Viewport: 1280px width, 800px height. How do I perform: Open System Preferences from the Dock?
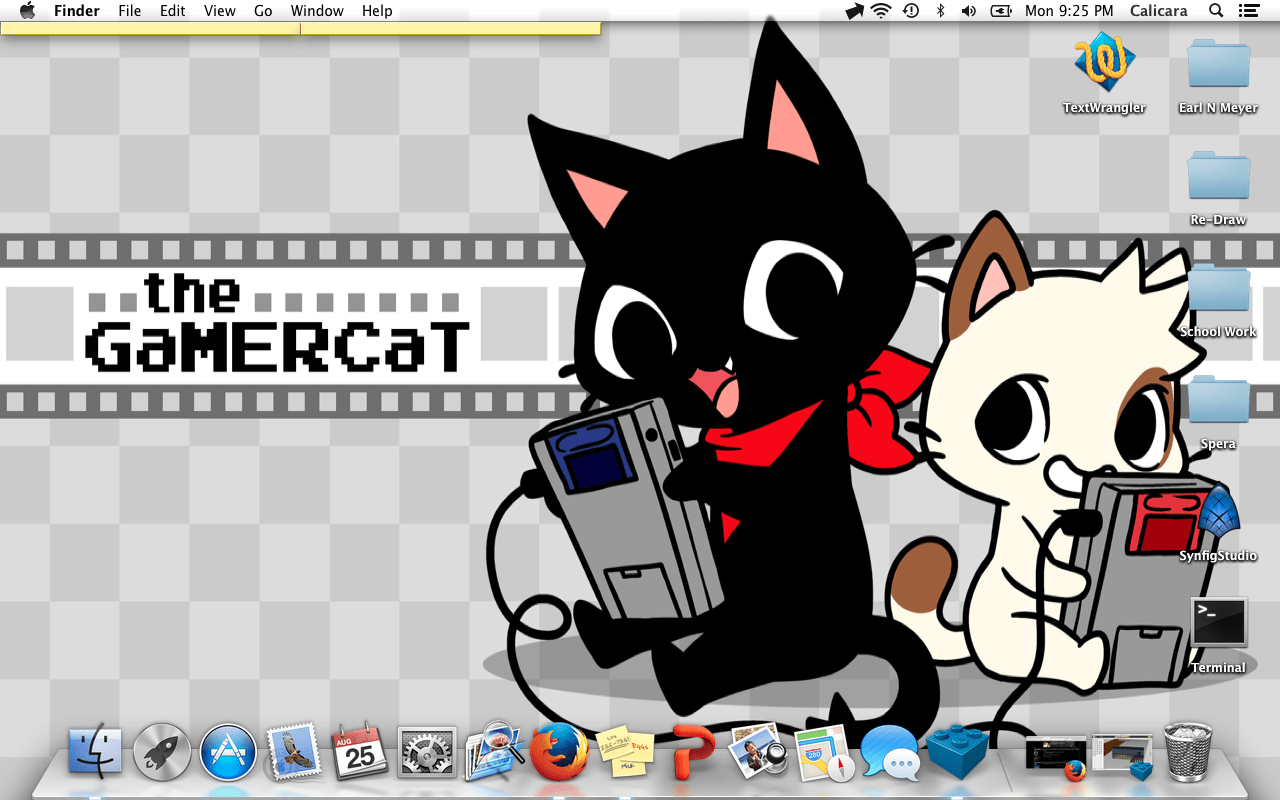426,752
